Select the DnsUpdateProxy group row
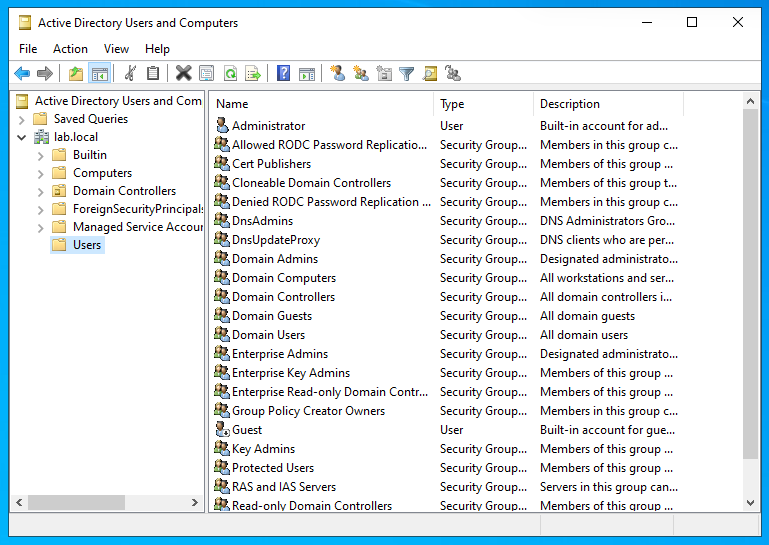This screenshot has height=545, width=769. pyautogui.click(x=447, y=240)
